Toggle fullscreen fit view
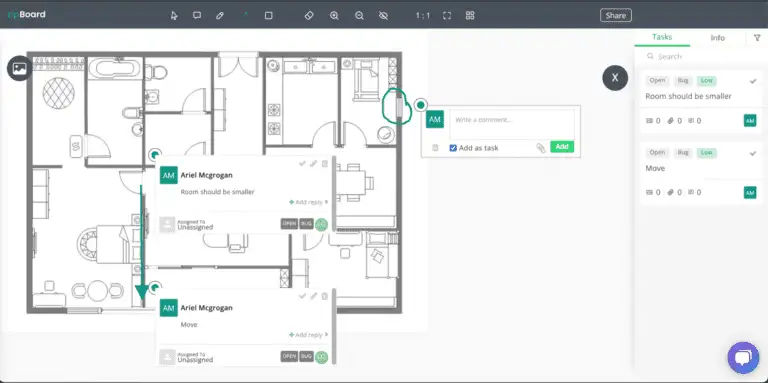 447,16
